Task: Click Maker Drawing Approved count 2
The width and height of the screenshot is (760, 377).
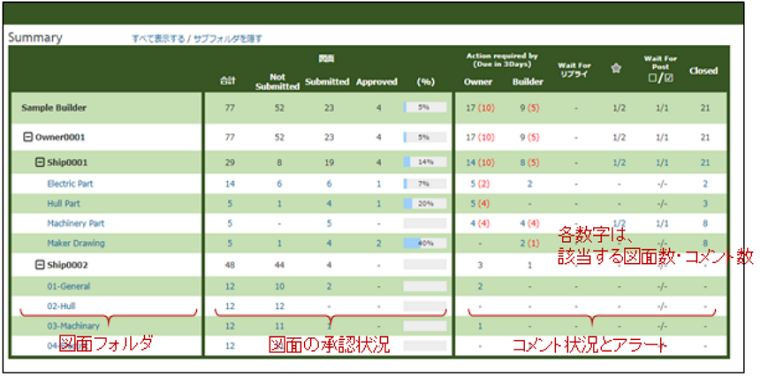Action: (x=378, y=243)
